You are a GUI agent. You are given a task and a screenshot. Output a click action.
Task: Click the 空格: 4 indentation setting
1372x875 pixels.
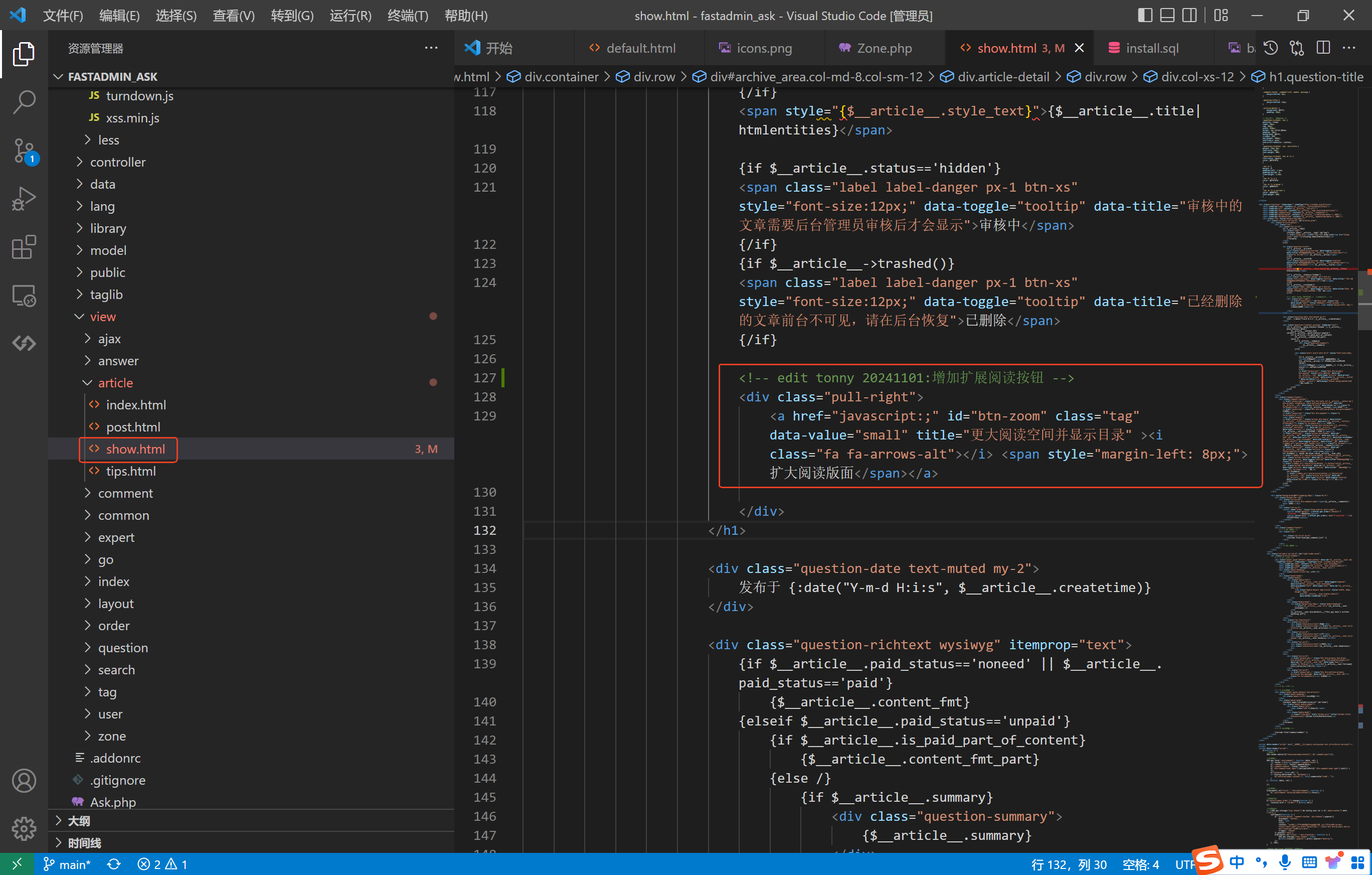(x=1141, y=864)
